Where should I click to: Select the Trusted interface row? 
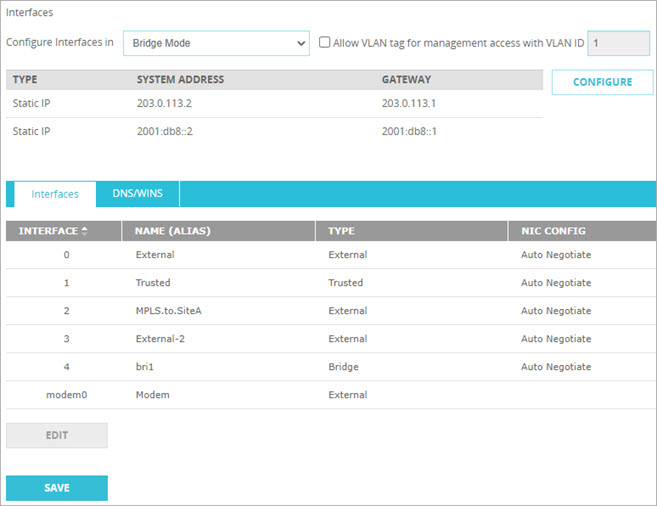click(153, 283)
